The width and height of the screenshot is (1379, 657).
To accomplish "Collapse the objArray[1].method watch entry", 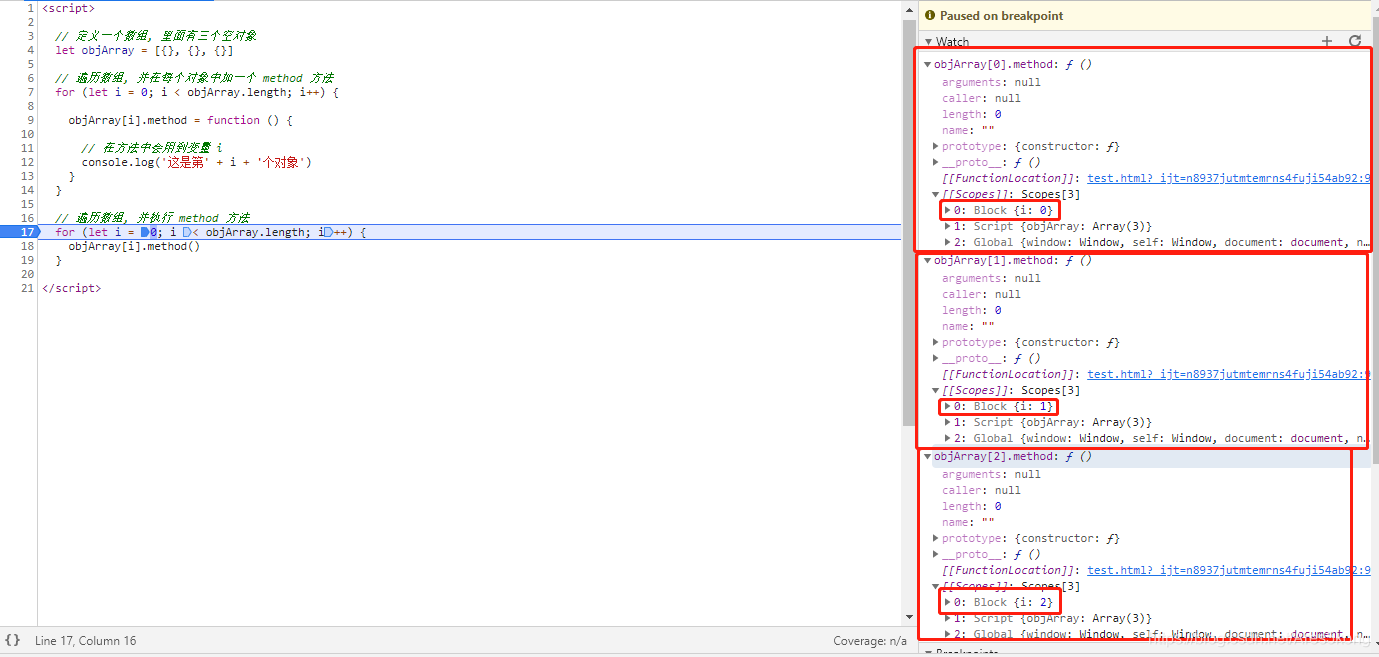I will coord(928,260).
